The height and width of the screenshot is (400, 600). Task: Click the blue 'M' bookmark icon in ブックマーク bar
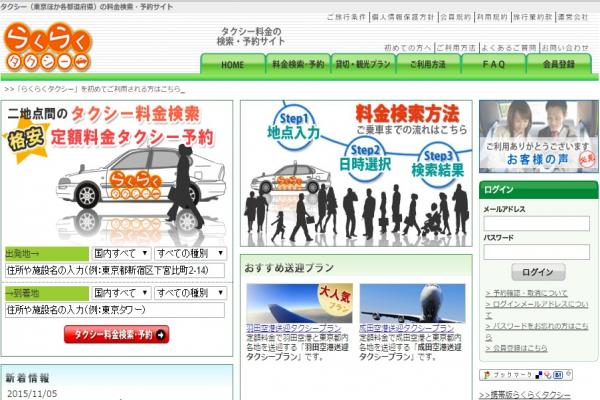click(x=558, y=375)
